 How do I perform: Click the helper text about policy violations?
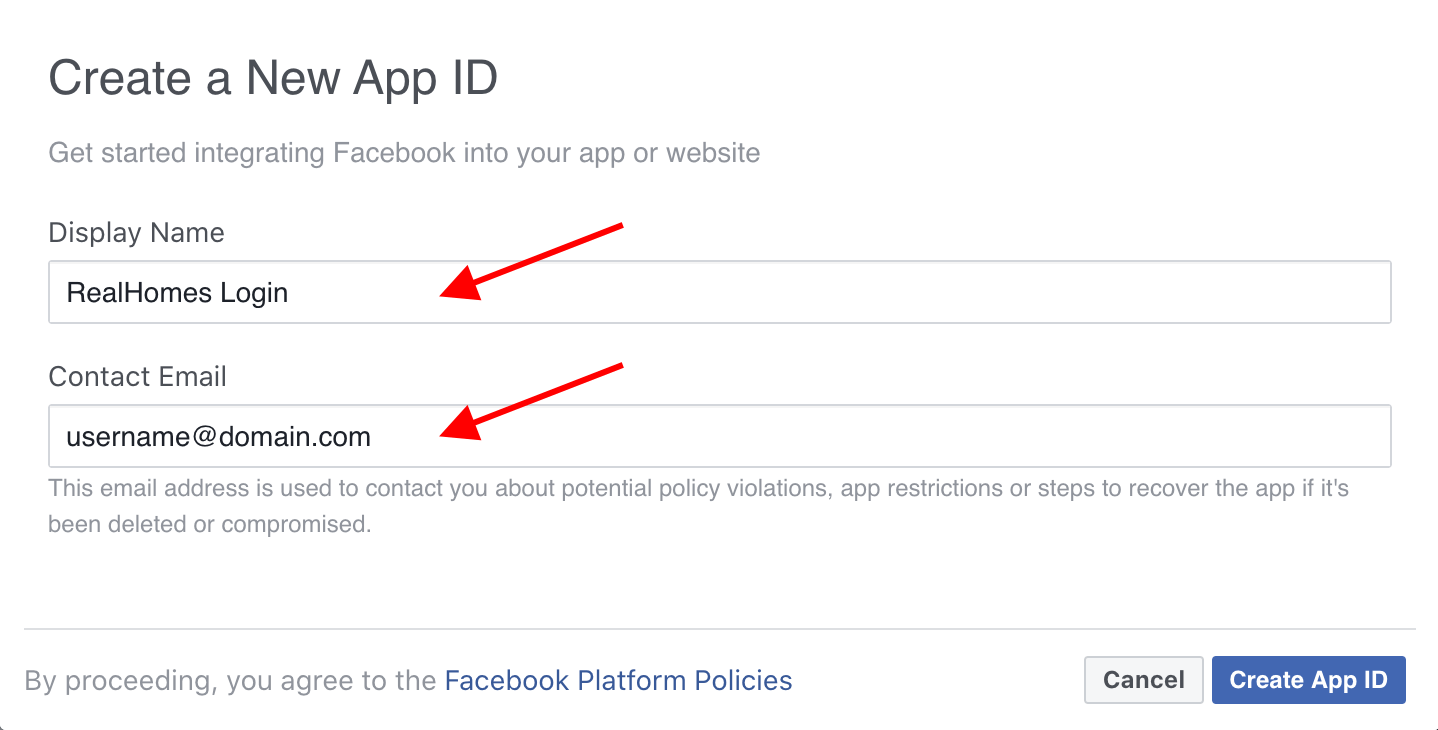699,506
